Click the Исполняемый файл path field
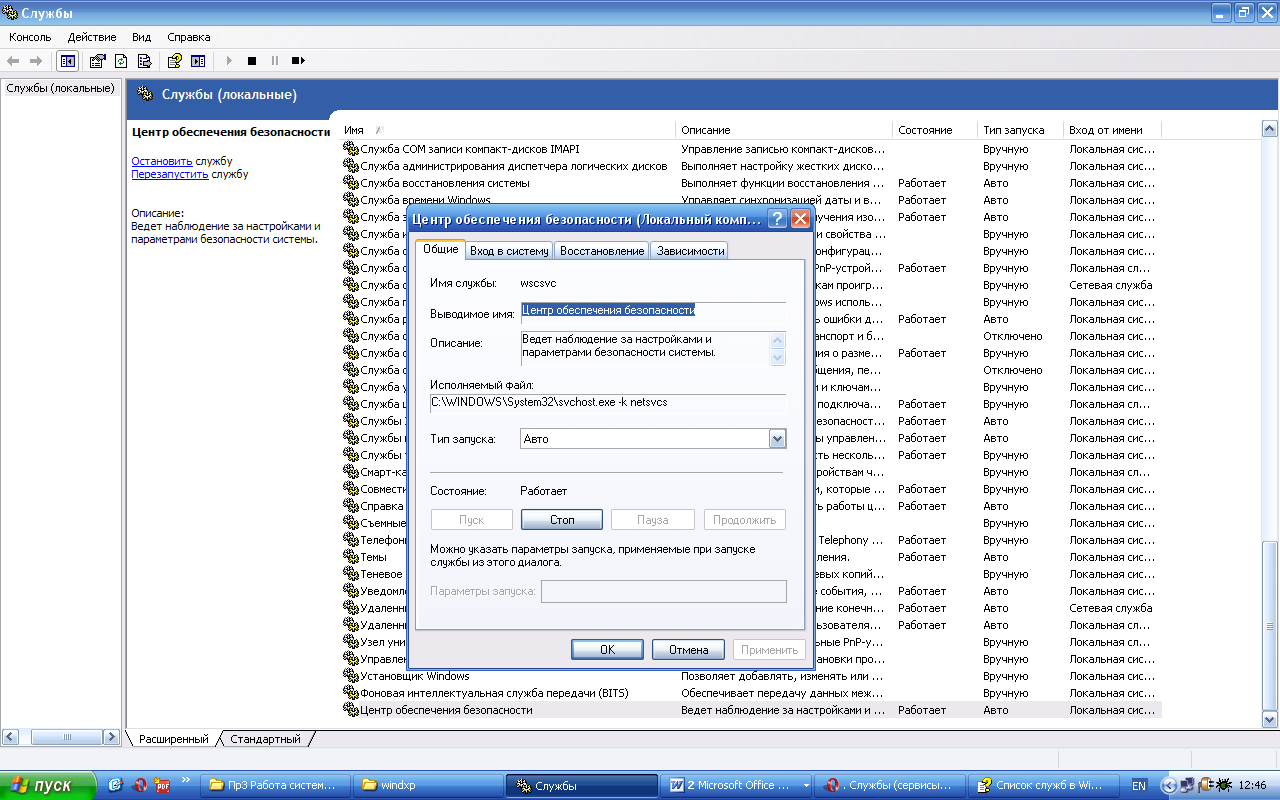Screen dimensions: 1280x800 tap(608, 403)
